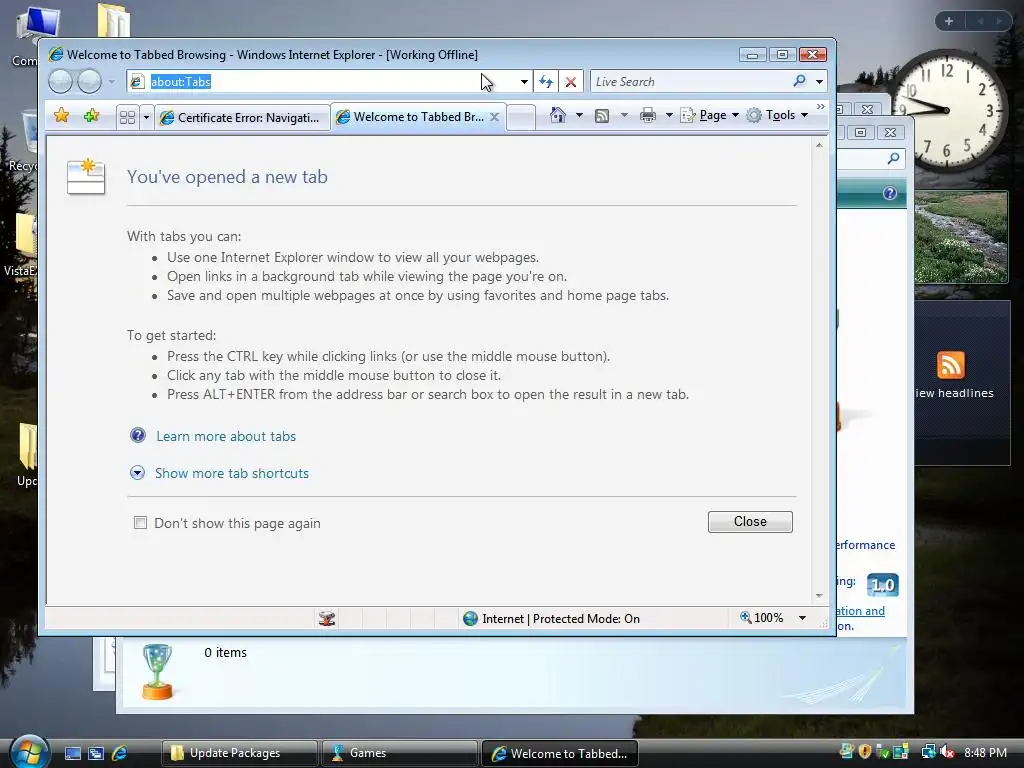Click Welcome to Tabbed taskbar button

pos(560,753)
